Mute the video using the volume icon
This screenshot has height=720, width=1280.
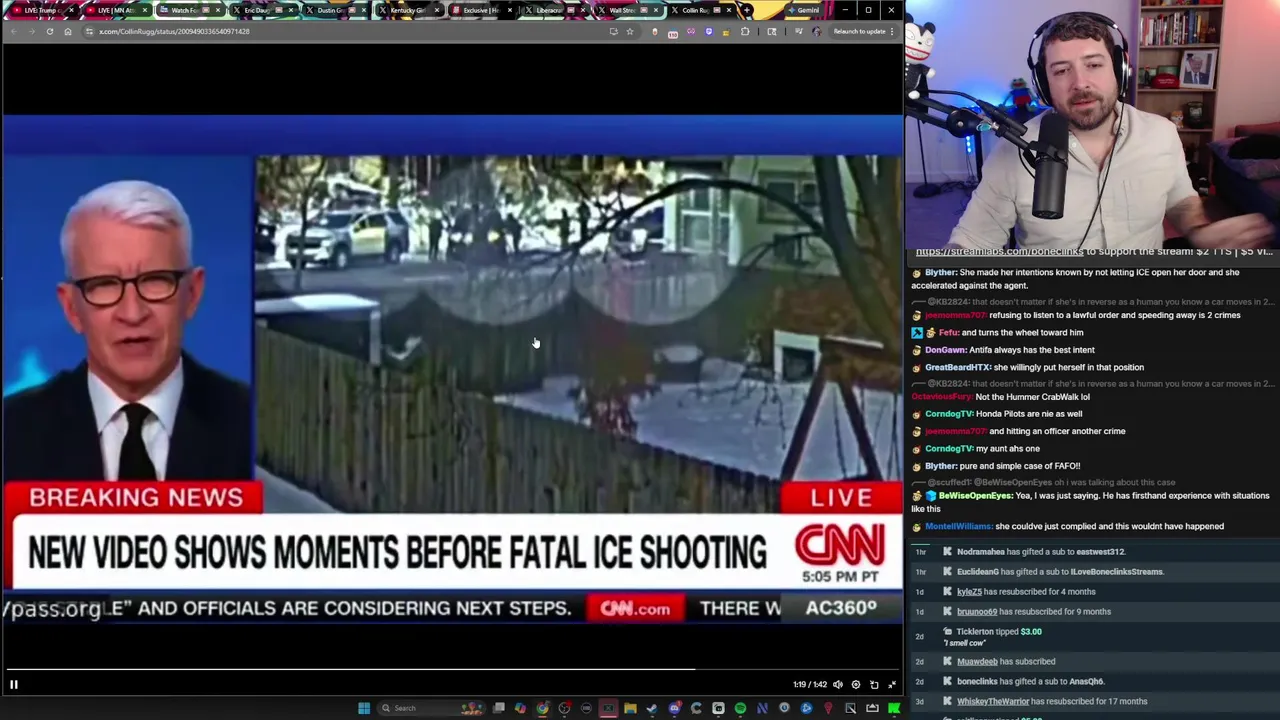[x=838, y=684]
